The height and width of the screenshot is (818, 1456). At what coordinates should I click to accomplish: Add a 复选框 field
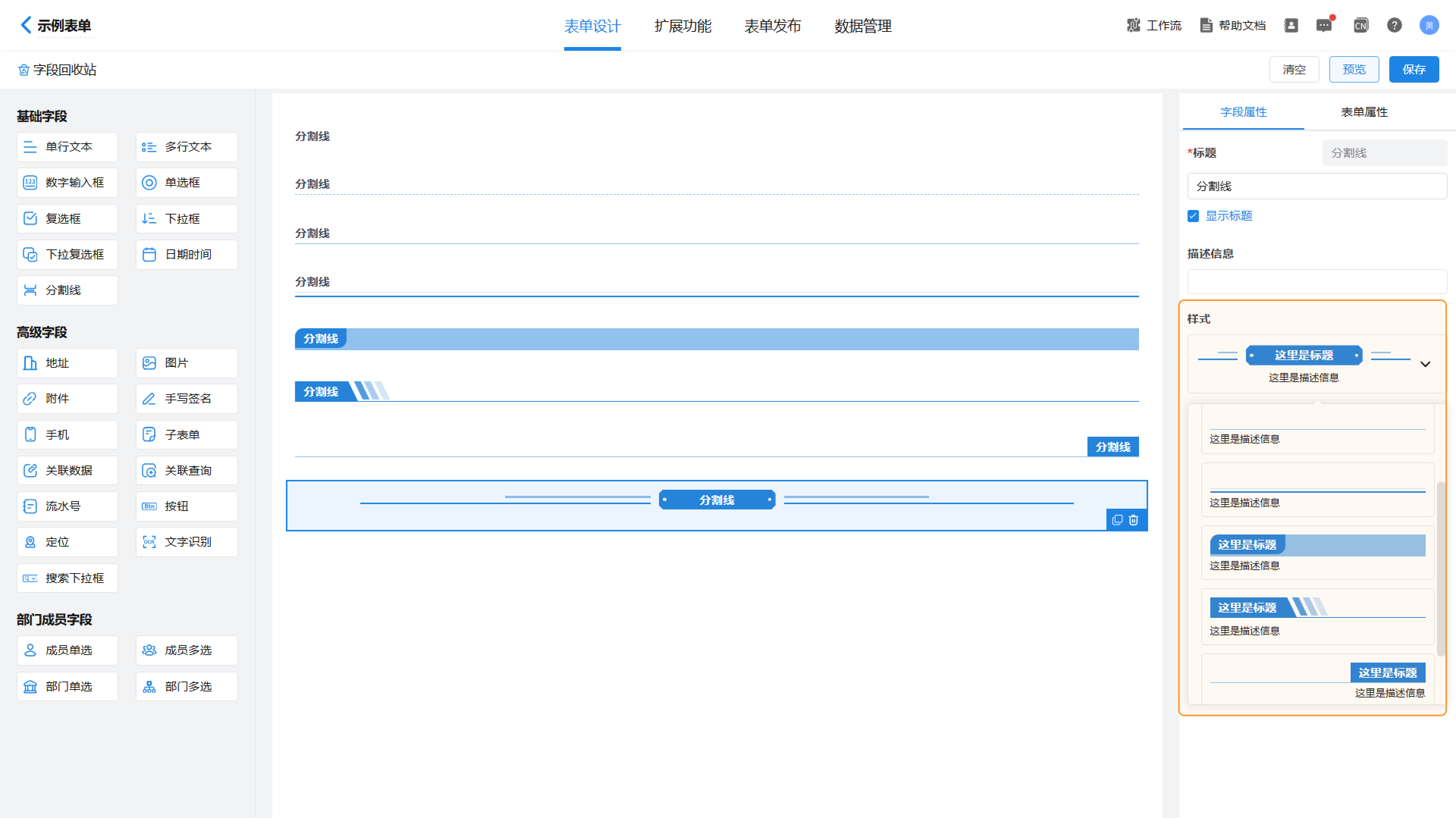point(67,219)
